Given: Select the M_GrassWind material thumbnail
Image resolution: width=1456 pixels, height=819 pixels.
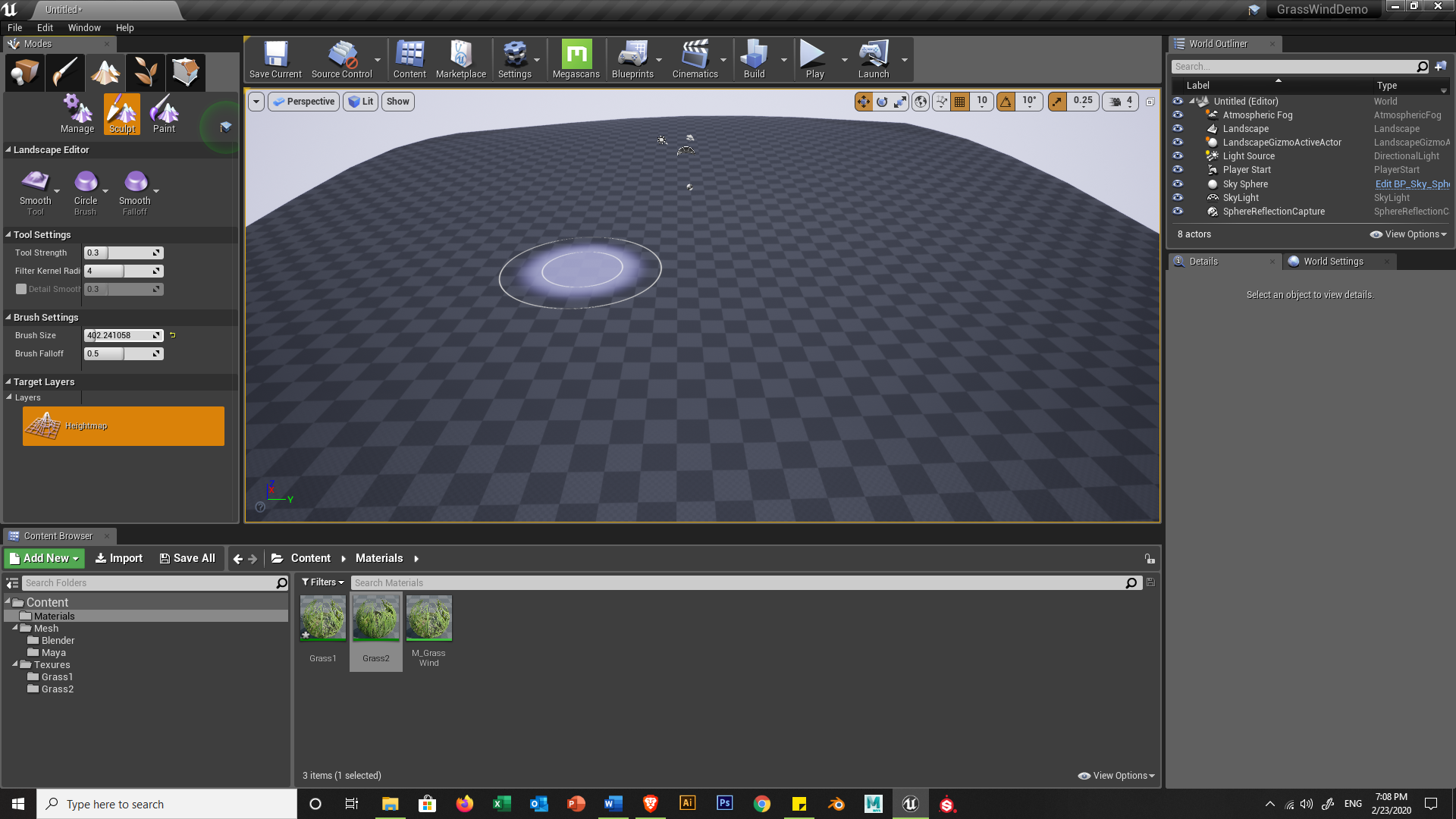Looking at the screenshot, I should 428,620.
